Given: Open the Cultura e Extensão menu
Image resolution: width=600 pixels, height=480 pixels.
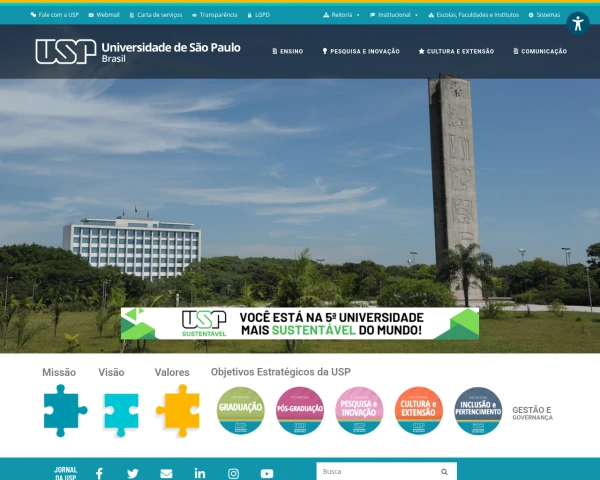Looking at the screenshot, I should [x=456, y=51].
